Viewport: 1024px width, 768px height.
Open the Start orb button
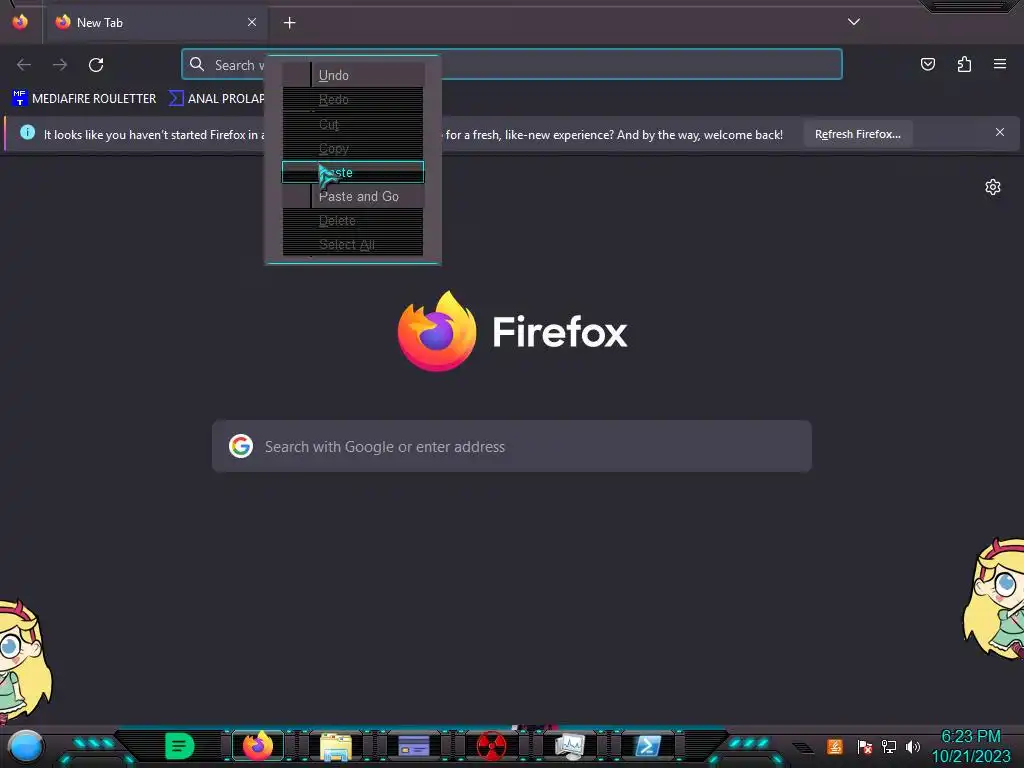pos(26,747)
